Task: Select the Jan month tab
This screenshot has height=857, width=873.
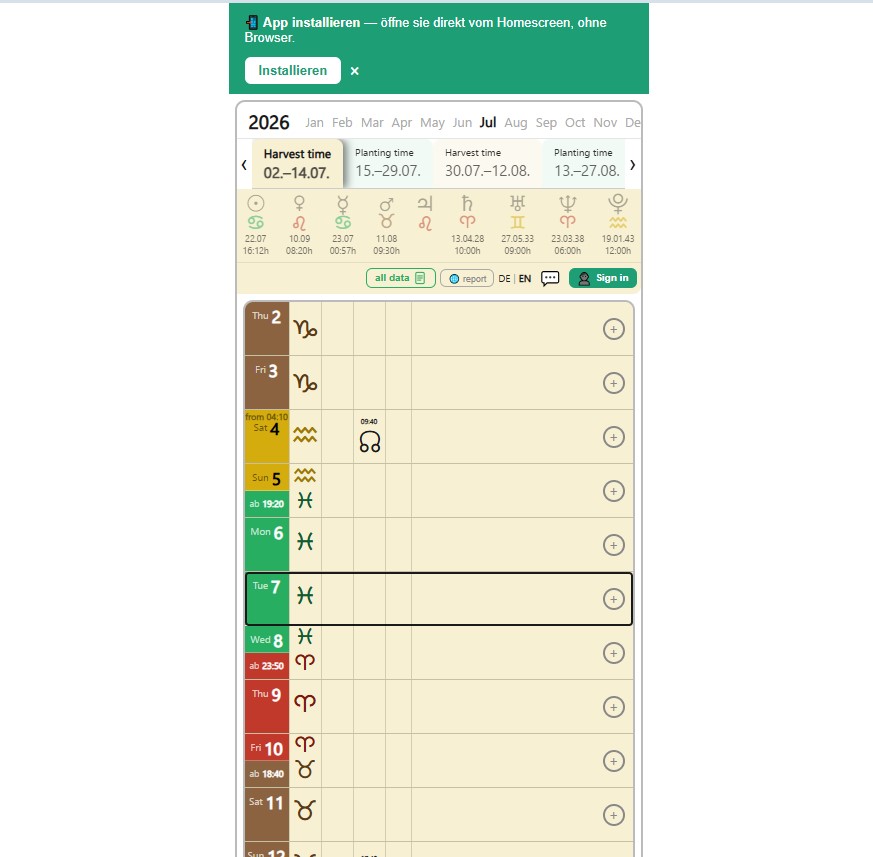Action: tap(314, 123)
